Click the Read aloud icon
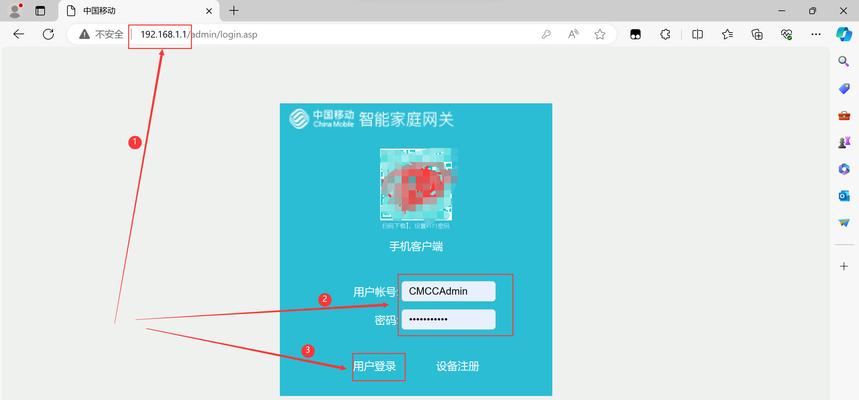This screenshot has width=859, height=400. tap(573, 35)
